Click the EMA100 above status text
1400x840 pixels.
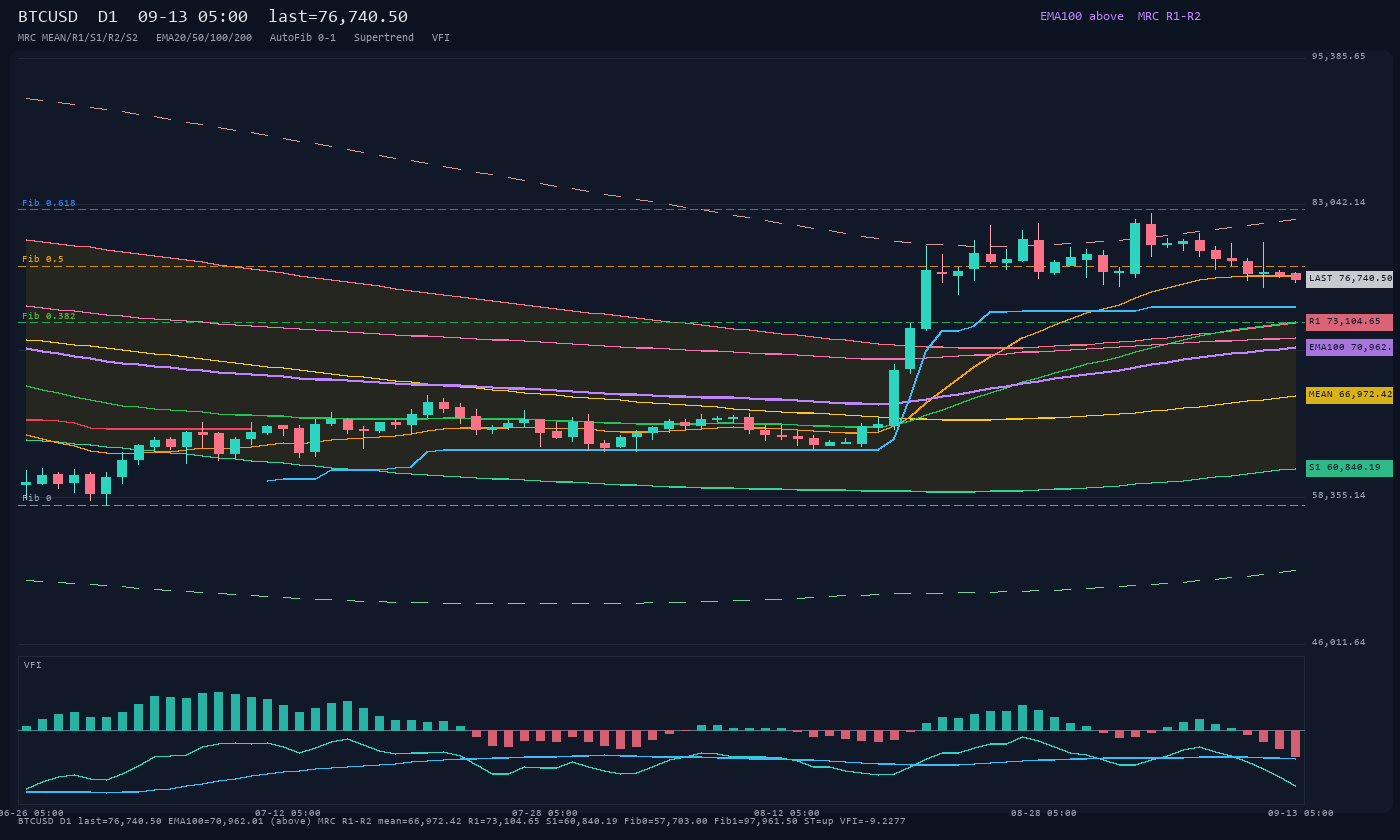pyautogui.click(x=1082, y=16)
